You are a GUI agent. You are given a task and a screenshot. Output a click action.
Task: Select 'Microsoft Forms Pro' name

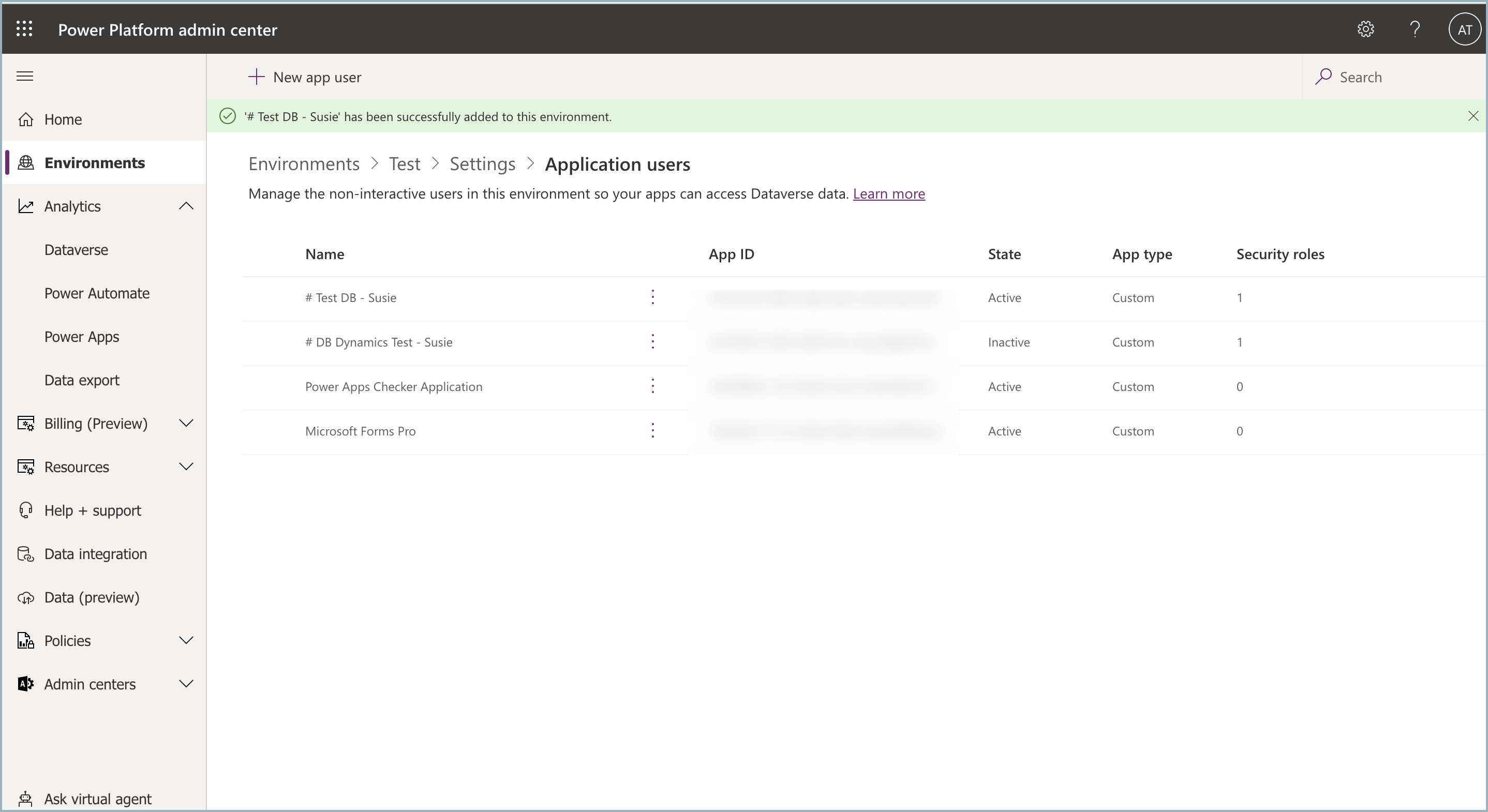(360, 431)
